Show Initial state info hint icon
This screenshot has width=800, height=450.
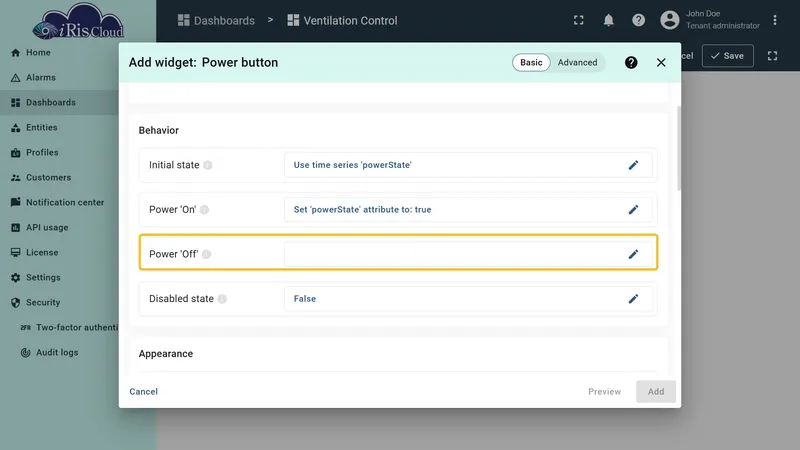coord(208,165)
